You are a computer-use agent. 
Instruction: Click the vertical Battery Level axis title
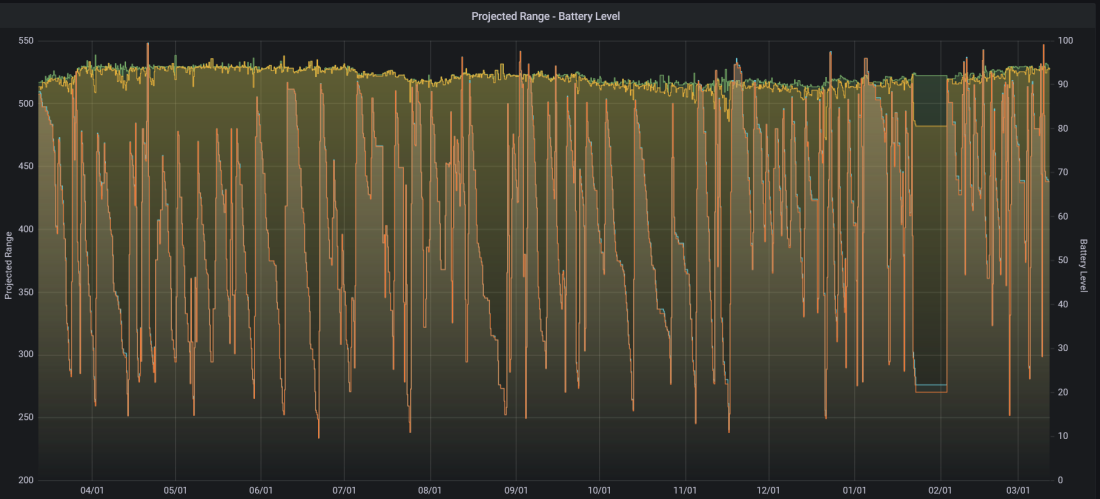coord(1083,265)
